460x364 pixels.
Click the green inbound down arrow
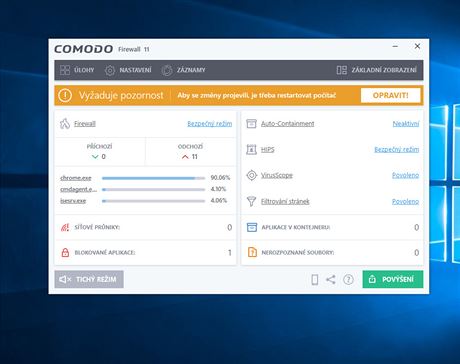pyautogui.click(x=95, y=157)
